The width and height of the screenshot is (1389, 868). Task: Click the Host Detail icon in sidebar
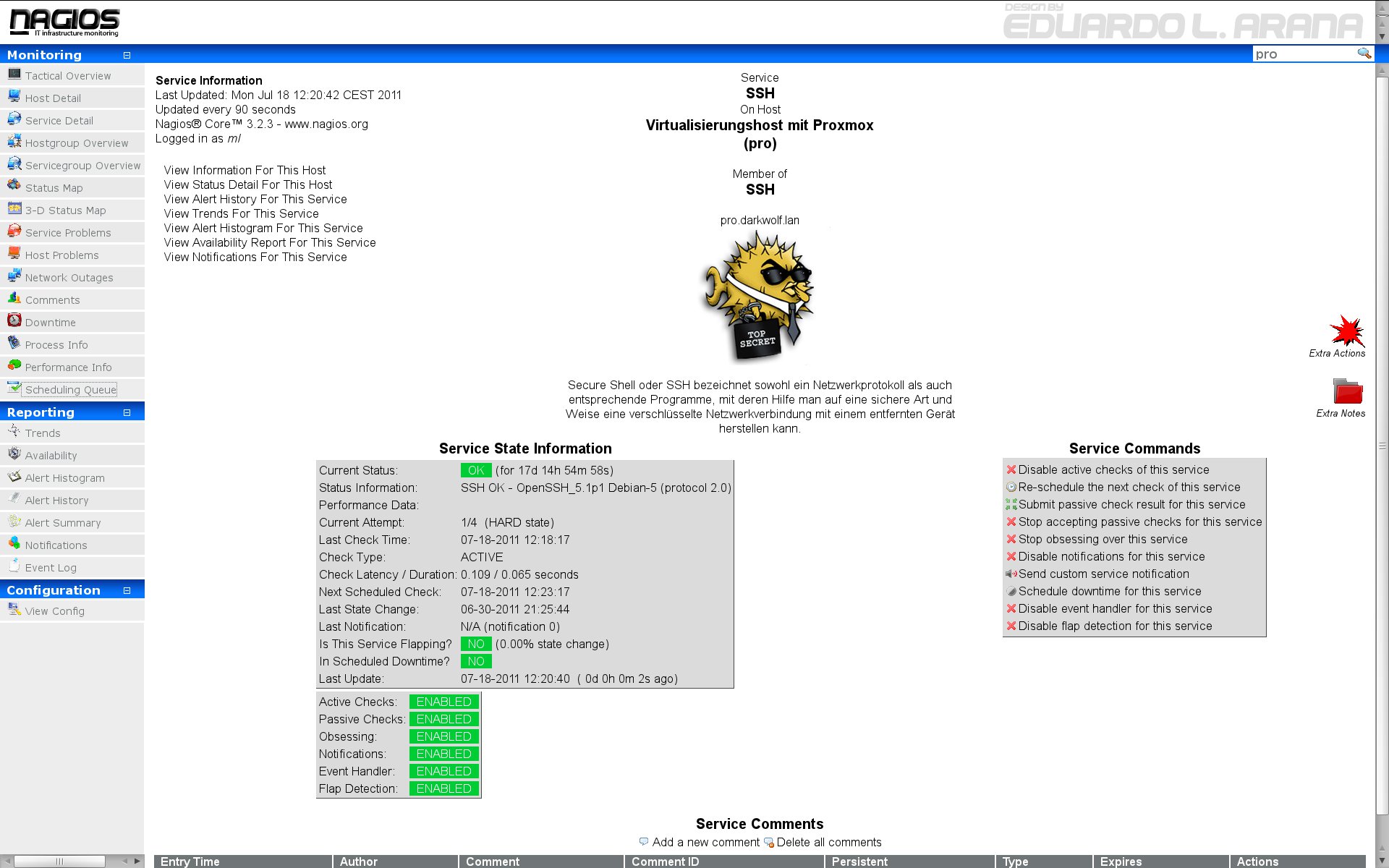pyautogui.click(x=14, y=96)
